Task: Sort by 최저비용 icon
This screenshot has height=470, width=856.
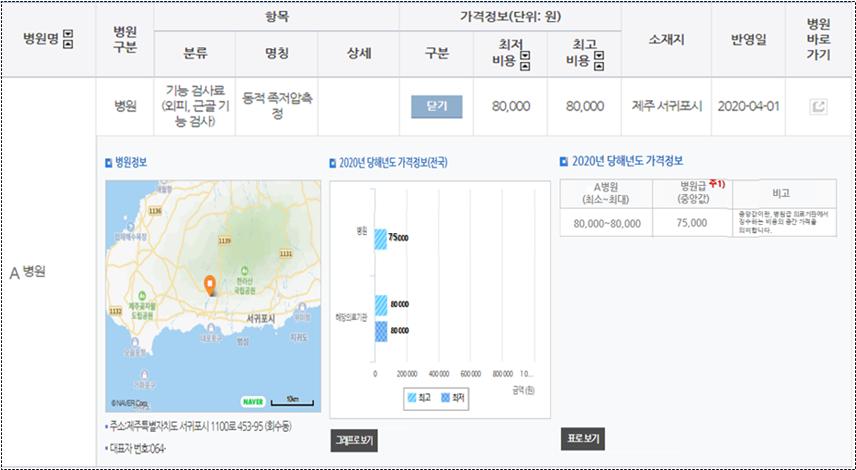Action: click(525, 61)
